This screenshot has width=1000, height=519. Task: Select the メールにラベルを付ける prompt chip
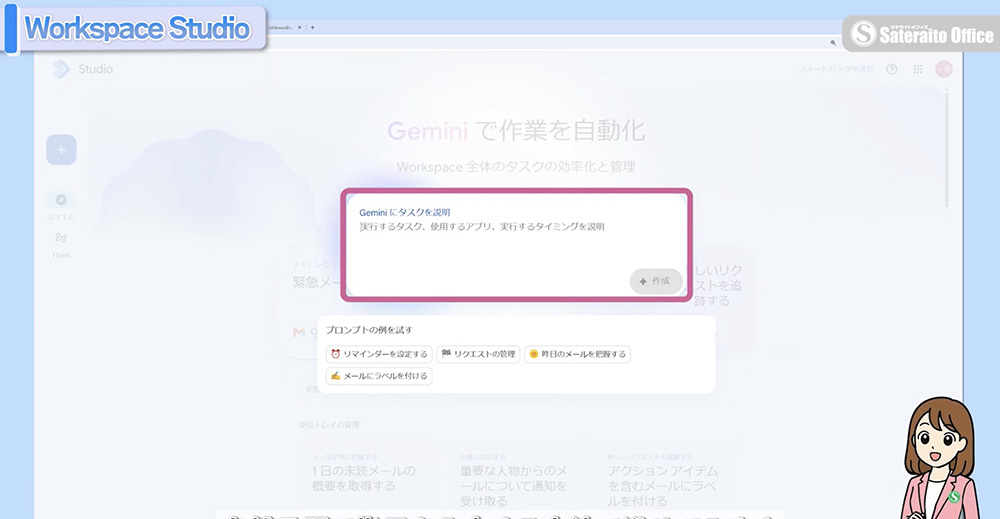click(379, 376)
